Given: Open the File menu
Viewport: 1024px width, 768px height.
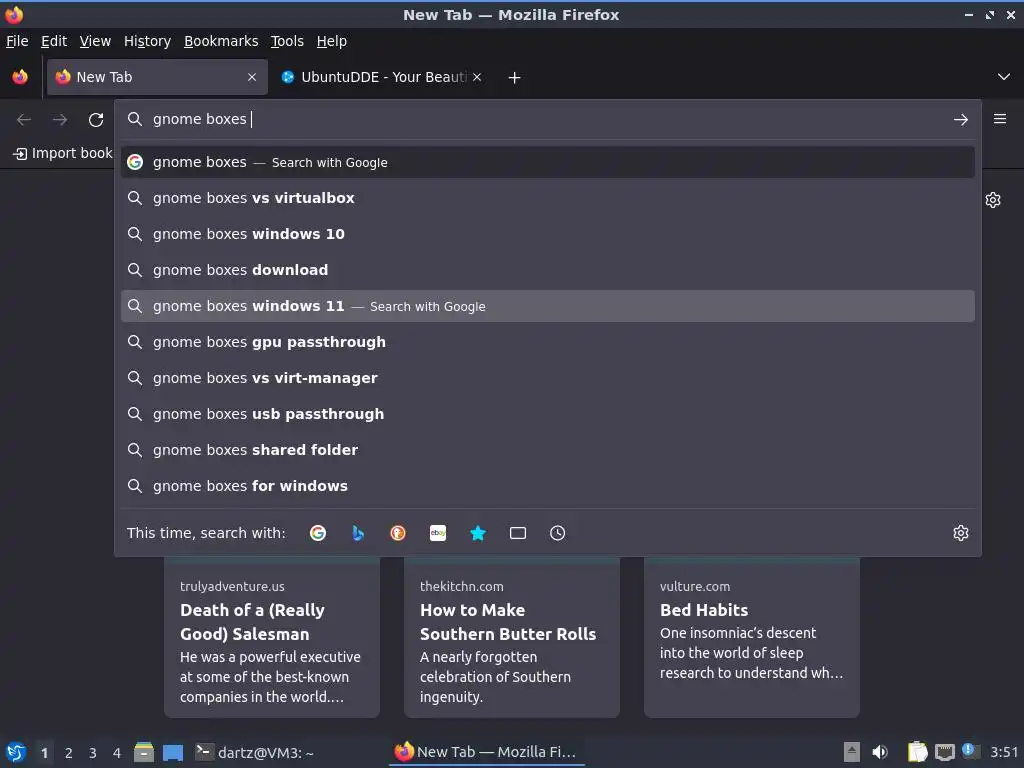Looking at the screenshot, I should coord(17,41).
